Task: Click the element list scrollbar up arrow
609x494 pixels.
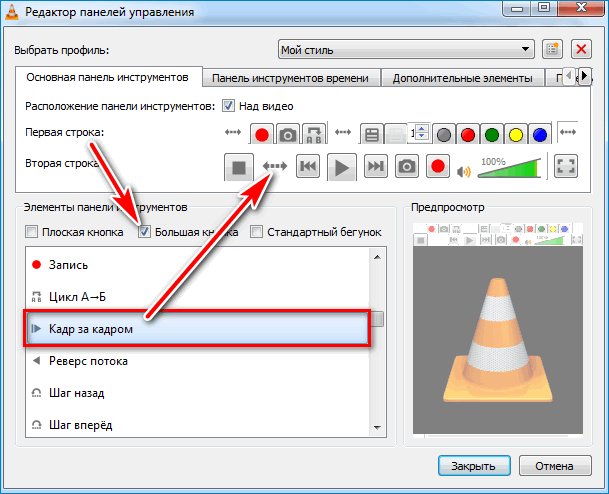Action: click(x=377, y=257)
